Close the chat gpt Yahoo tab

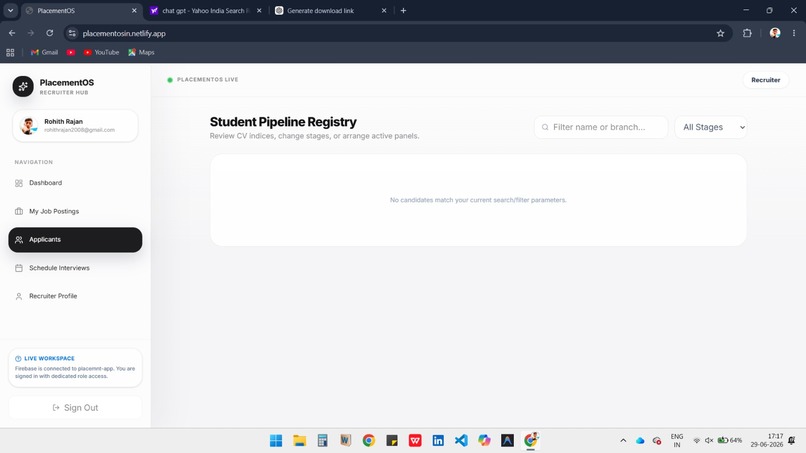click(x=259, y=10)
